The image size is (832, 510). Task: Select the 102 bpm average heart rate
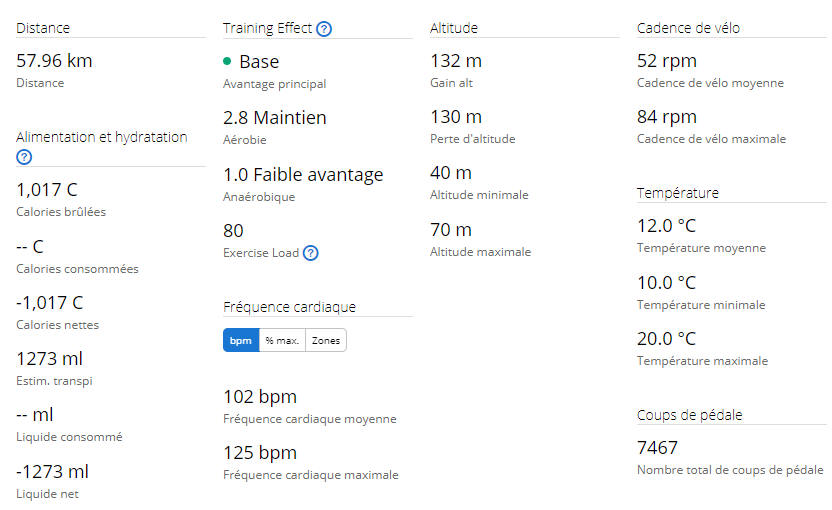click(260, 396)
